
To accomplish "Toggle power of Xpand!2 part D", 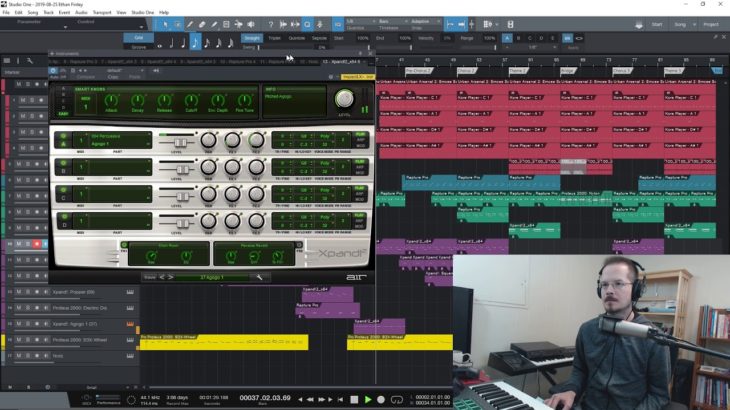I will tap(63, 217).
